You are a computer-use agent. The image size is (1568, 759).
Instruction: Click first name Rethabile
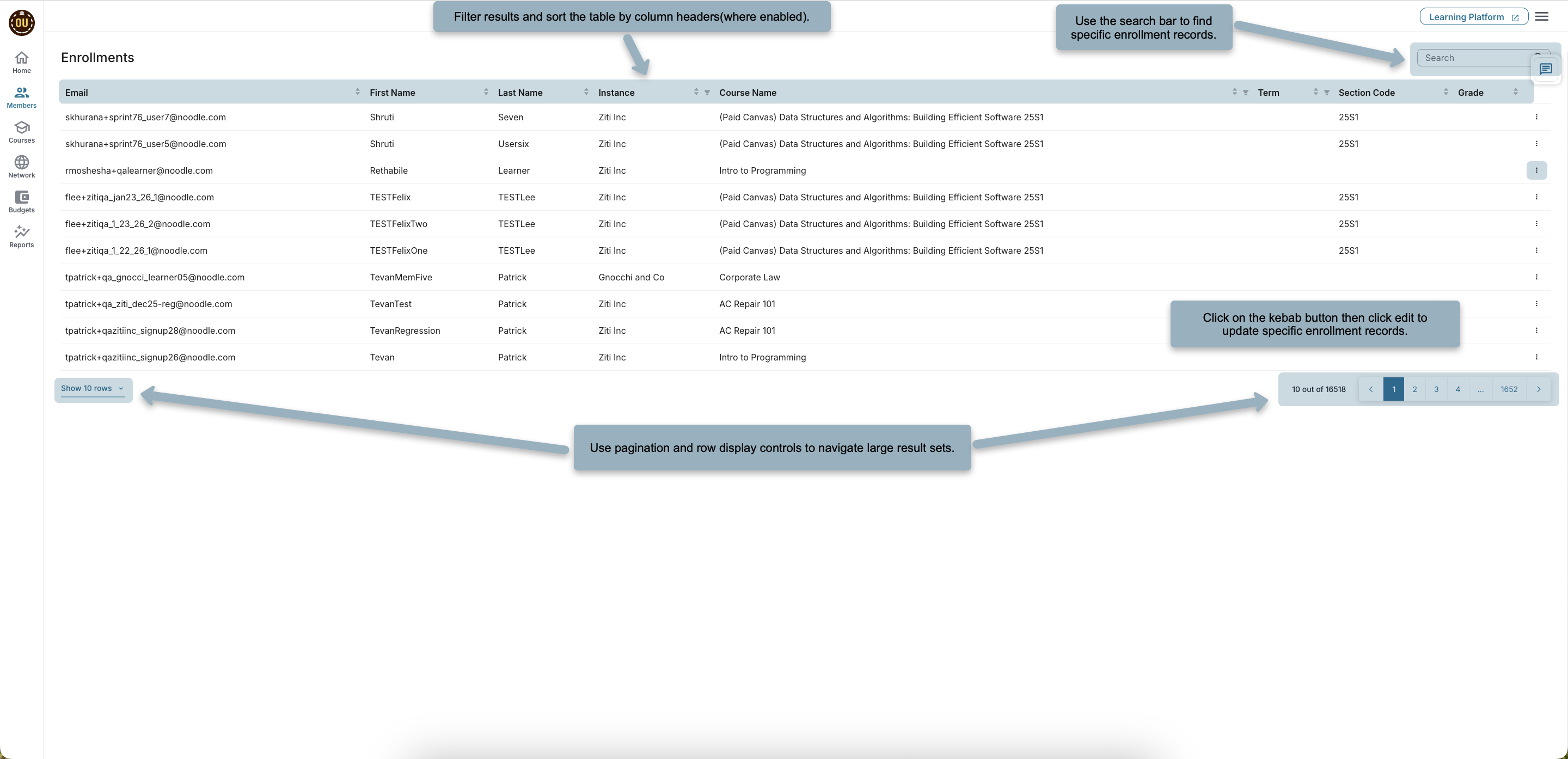388,171
